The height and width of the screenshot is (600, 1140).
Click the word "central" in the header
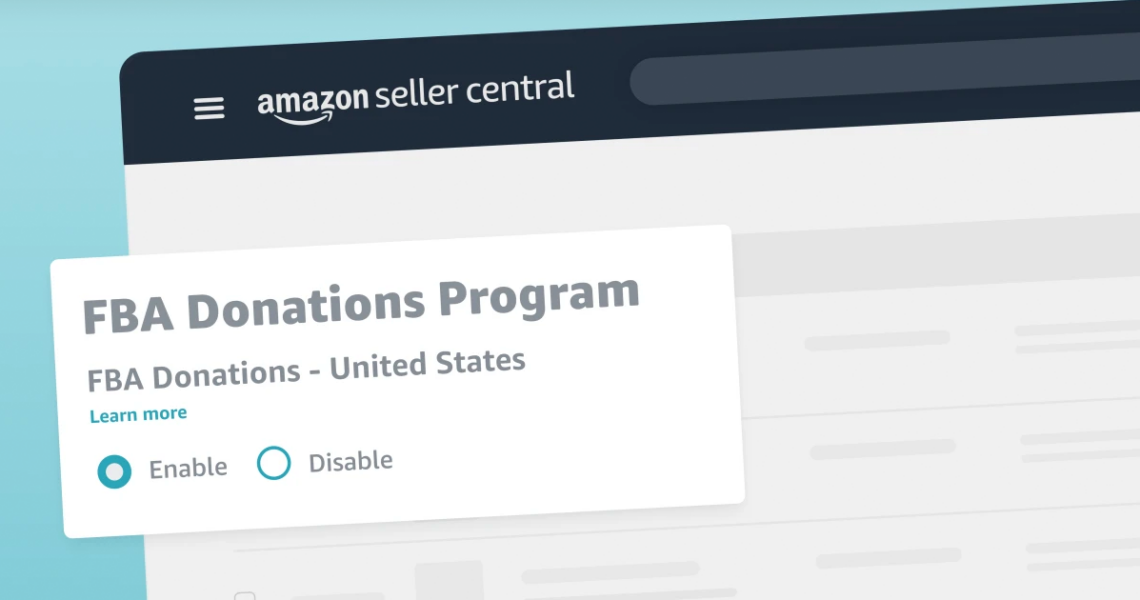(517, 90)
